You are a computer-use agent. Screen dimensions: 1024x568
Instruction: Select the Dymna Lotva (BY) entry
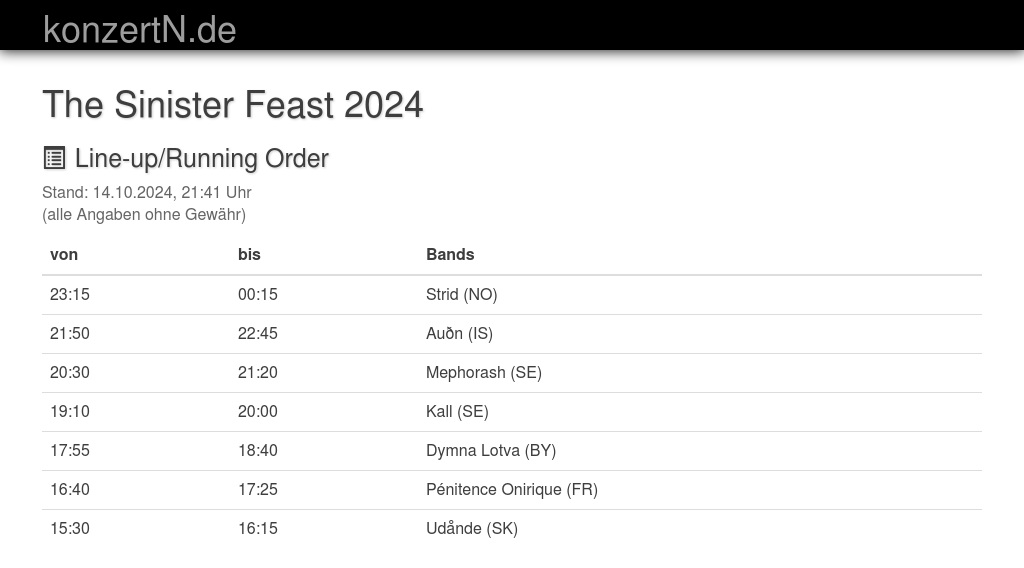pyautogui.click(x=490, y=450)
